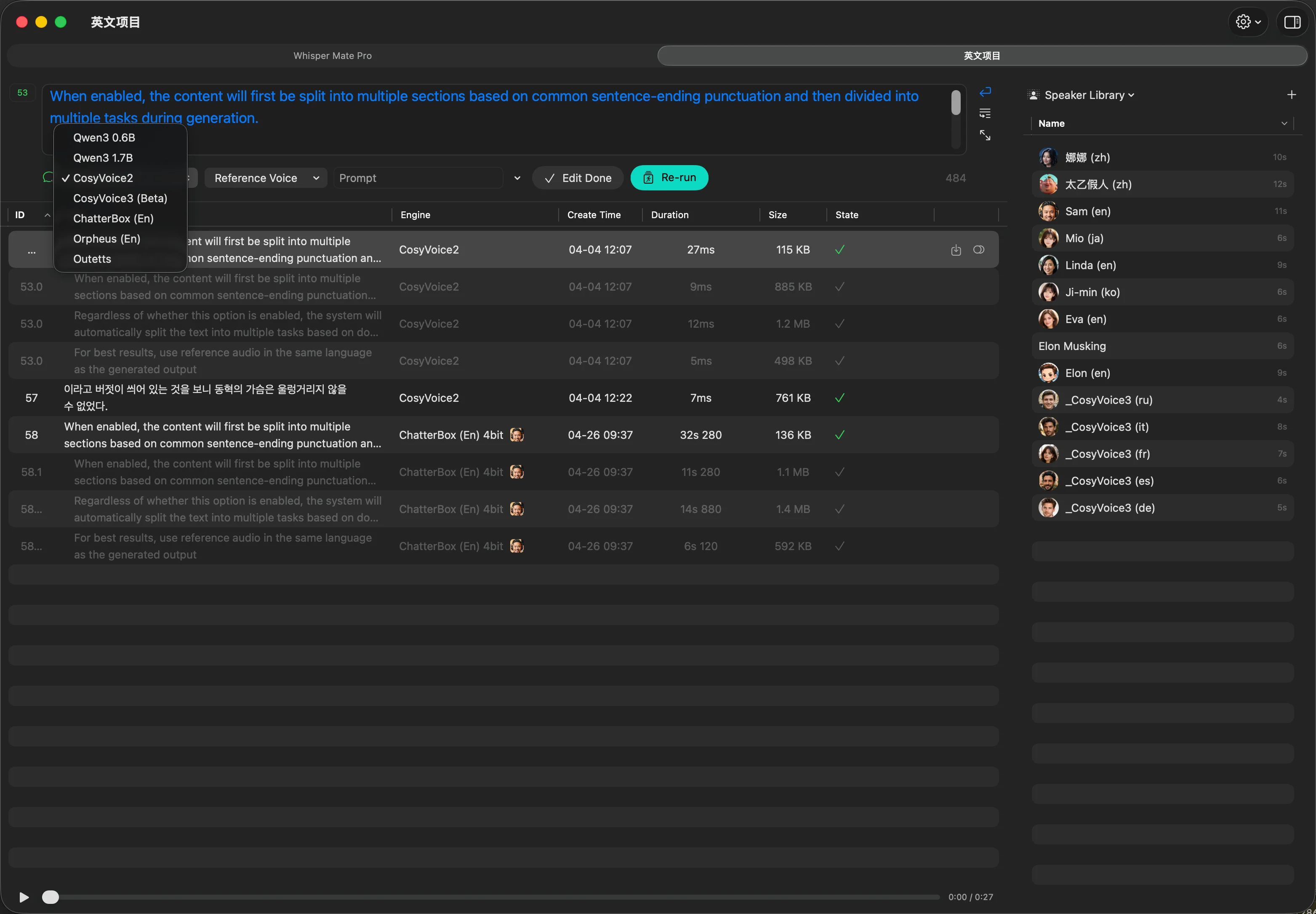Click the line-wrap list icon beside editor

(x=985, y=113)
